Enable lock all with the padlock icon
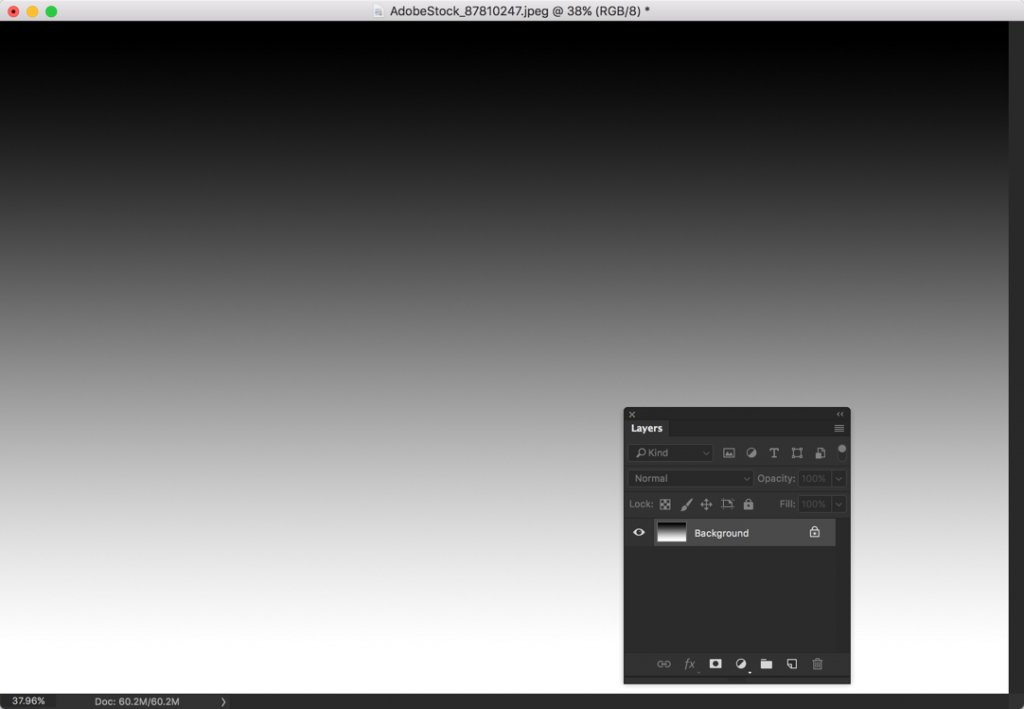The image size is (1024, 709). [x=748, y=504]
